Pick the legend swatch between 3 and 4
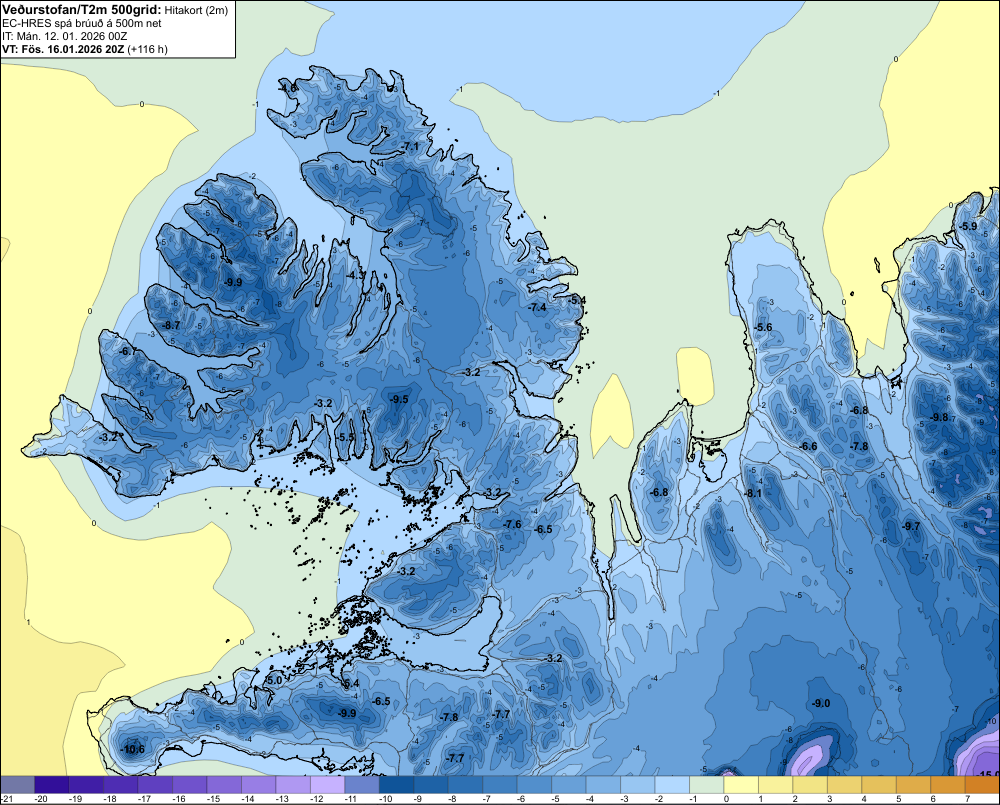The width and height of the screenshot is (1000, 805). pos(844,785)
